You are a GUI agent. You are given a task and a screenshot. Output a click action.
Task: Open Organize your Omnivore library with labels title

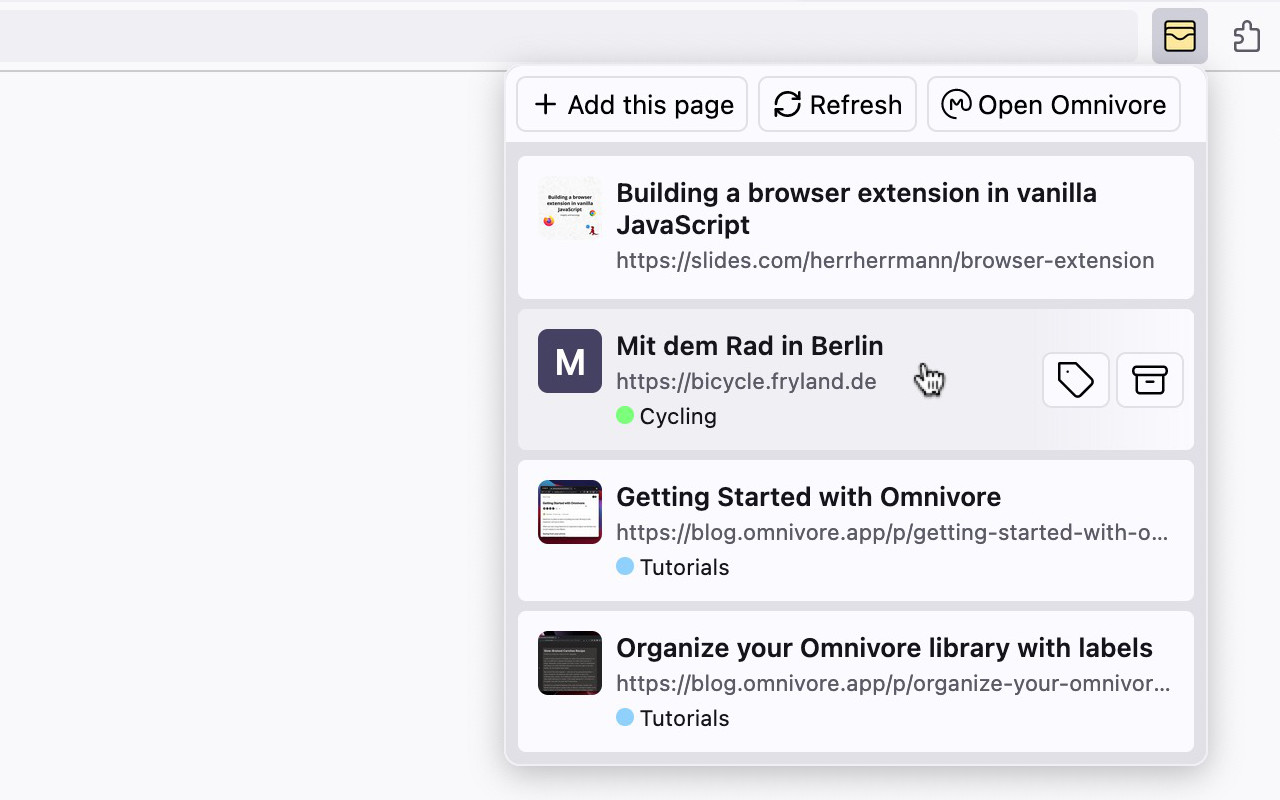coord(884,648)
